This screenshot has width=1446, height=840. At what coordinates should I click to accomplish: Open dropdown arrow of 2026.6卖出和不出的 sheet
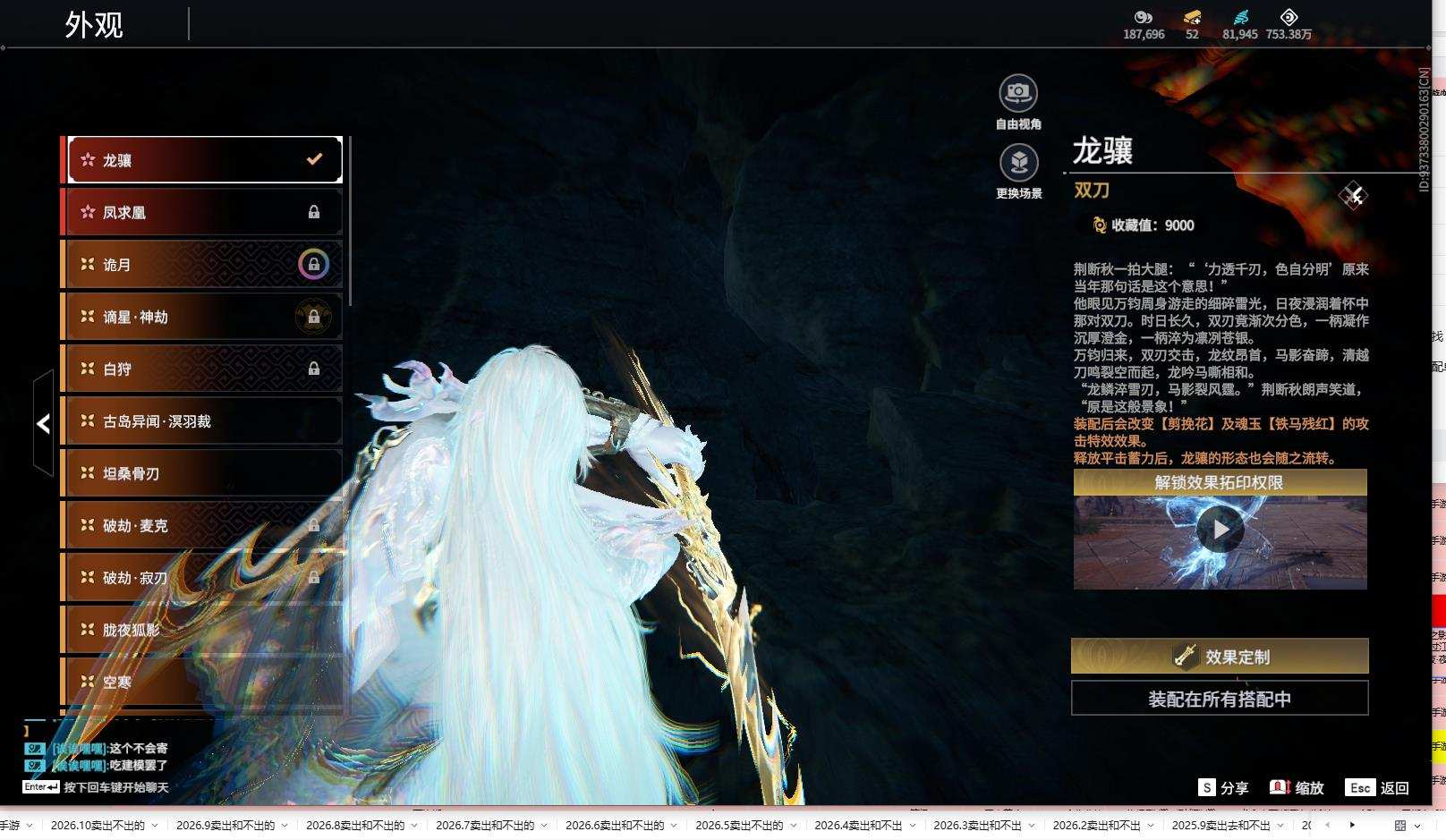674,826
